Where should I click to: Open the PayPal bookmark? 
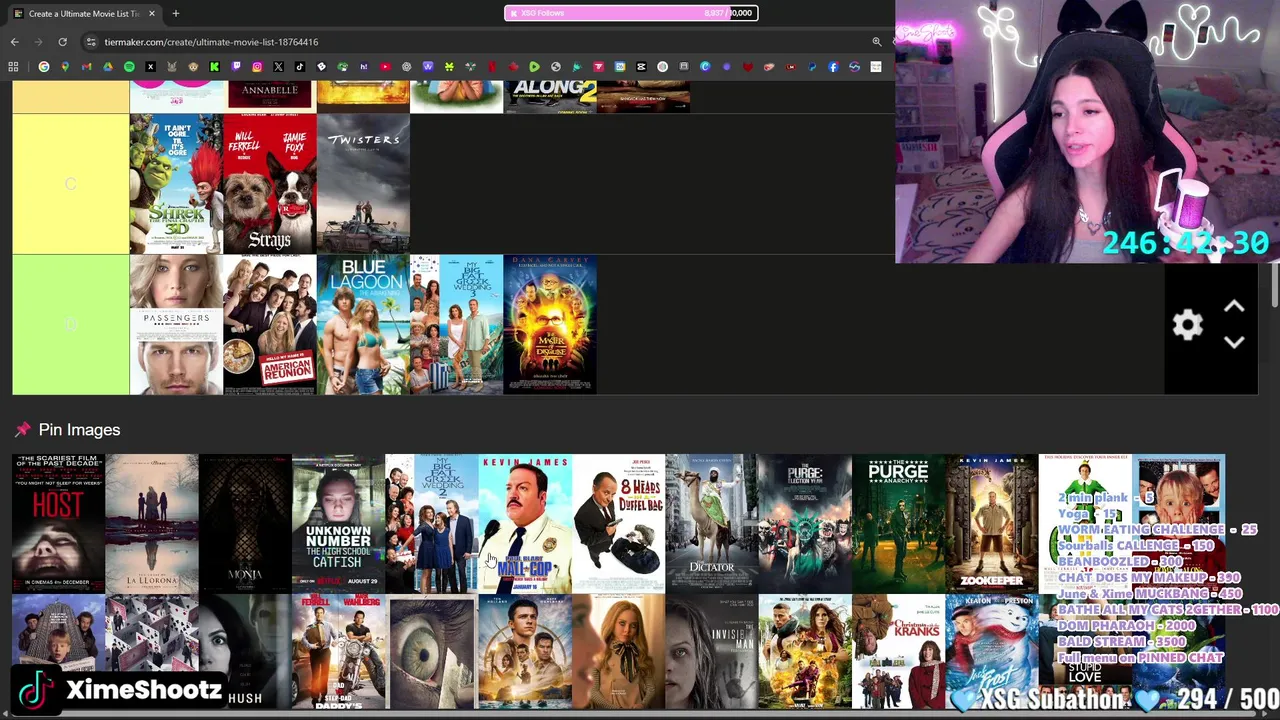[x=811, y=67]
